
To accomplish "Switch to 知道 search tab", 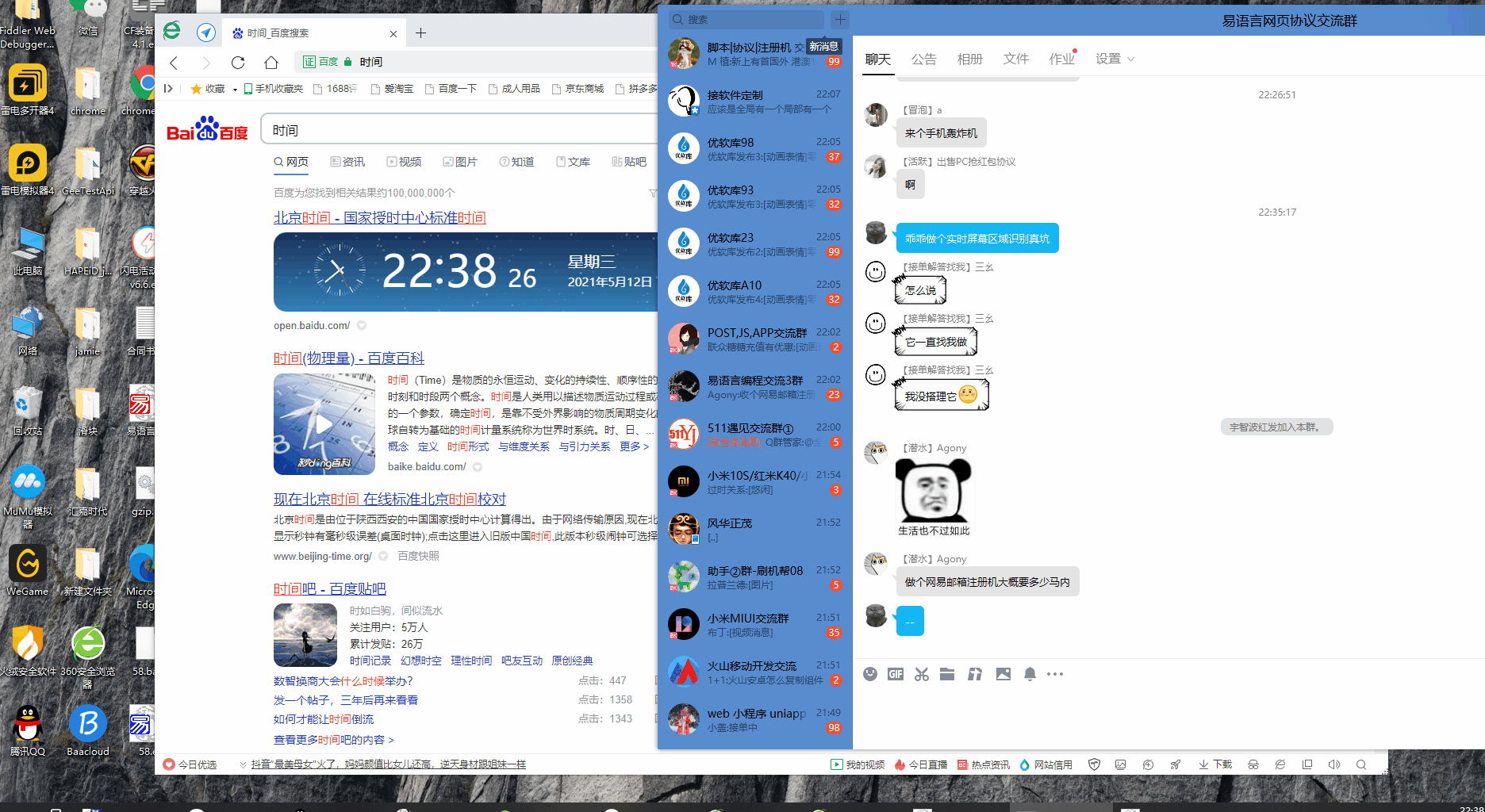I will pos(516,162).
